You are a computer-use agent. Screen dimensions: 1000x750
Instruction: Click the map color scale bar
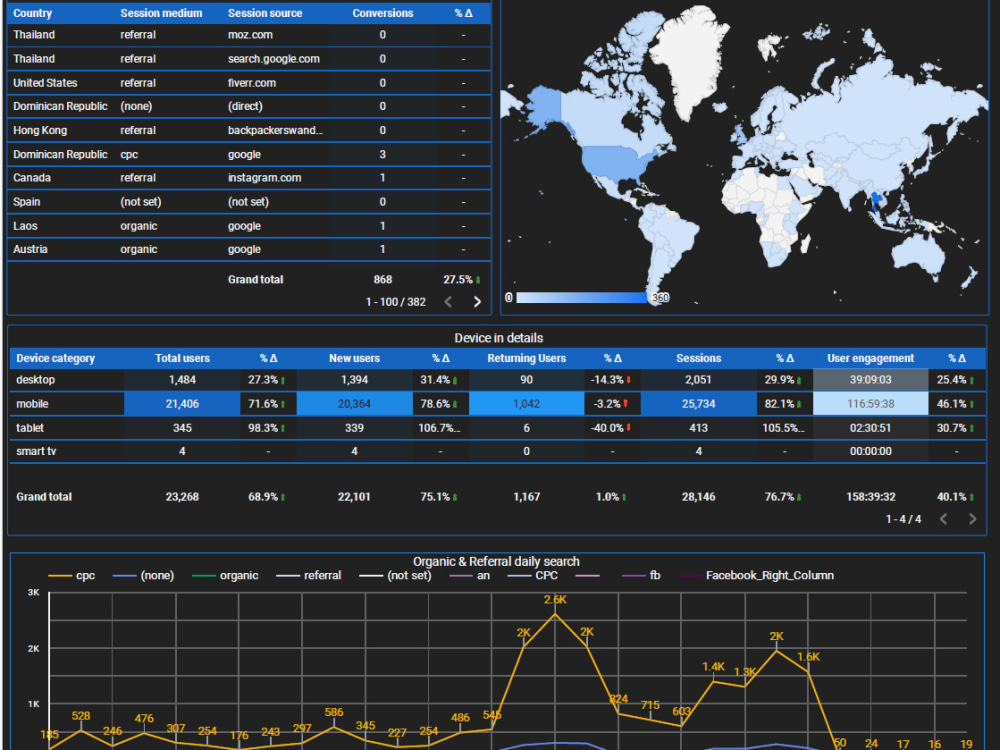(x=581, y=298)
